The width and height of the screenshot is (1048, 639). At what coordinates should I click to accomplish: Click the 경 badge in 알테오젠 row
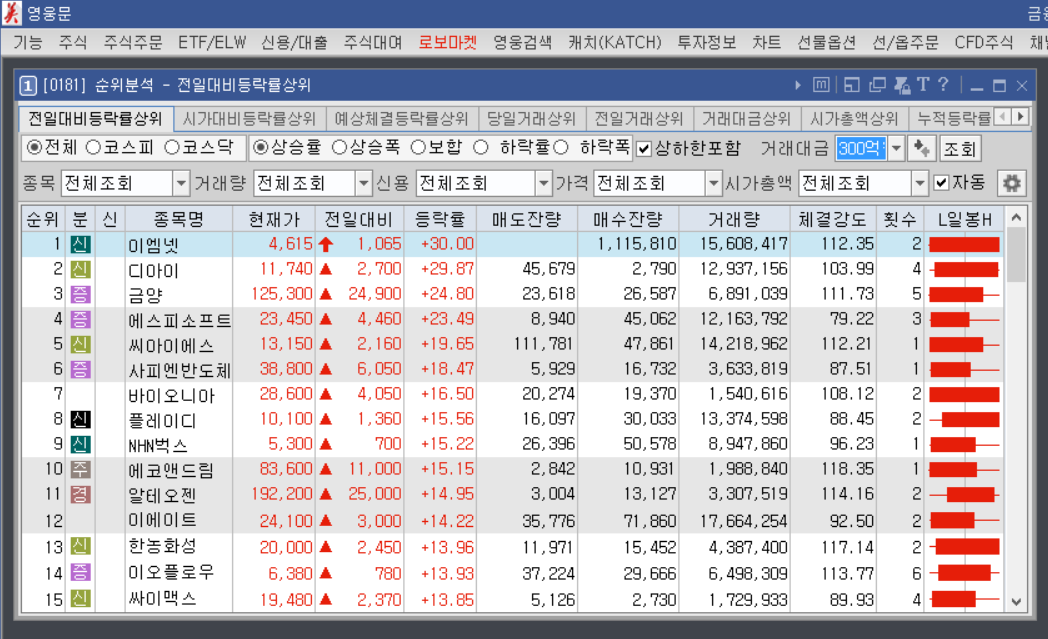(80, 495)
